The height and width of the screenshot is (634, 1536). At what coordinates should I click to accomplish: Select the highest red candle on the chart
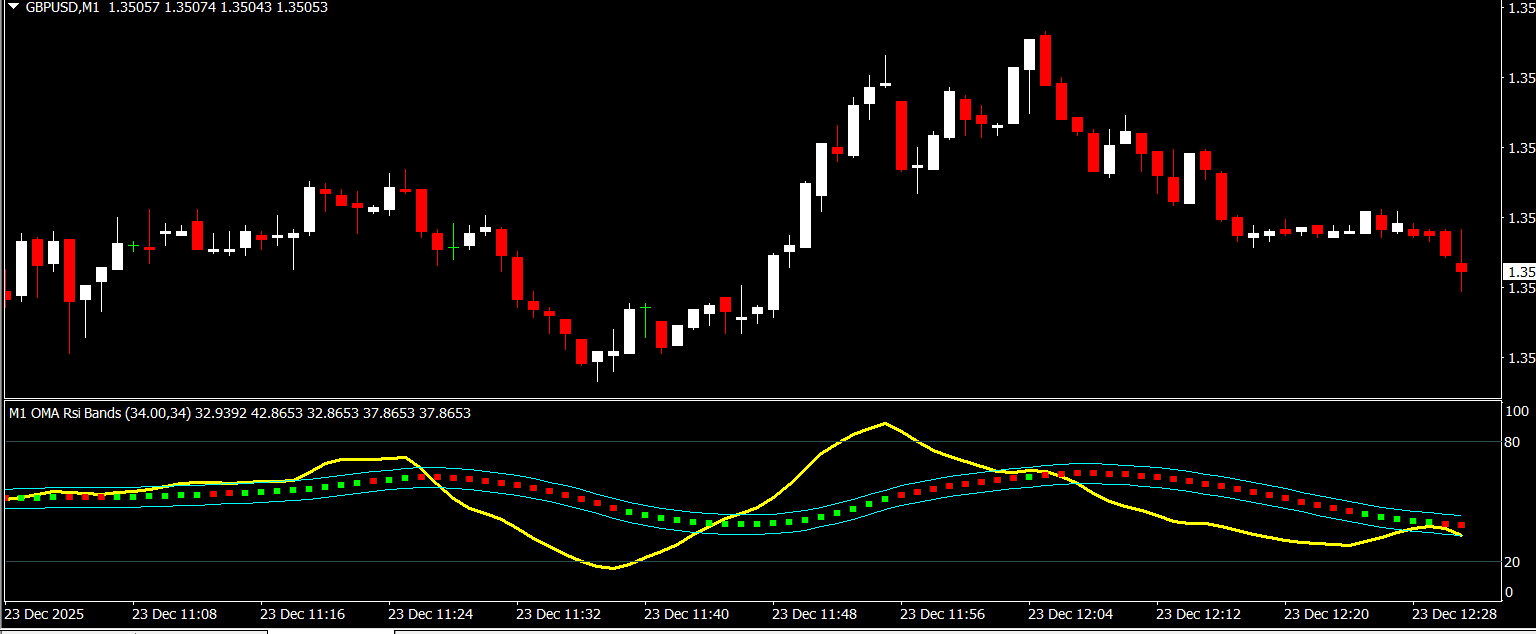click(1045, 60)
